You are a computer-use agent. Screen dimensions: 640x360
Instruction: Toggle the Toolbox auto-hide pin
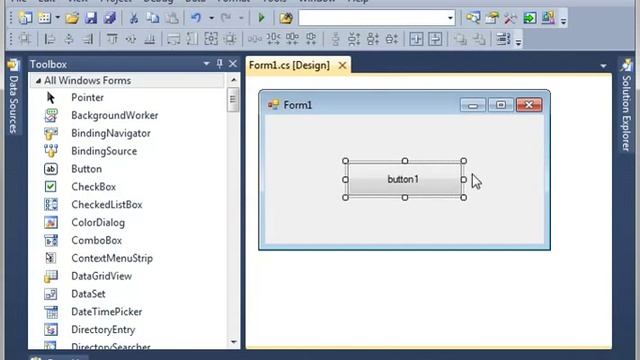(220, 64)
